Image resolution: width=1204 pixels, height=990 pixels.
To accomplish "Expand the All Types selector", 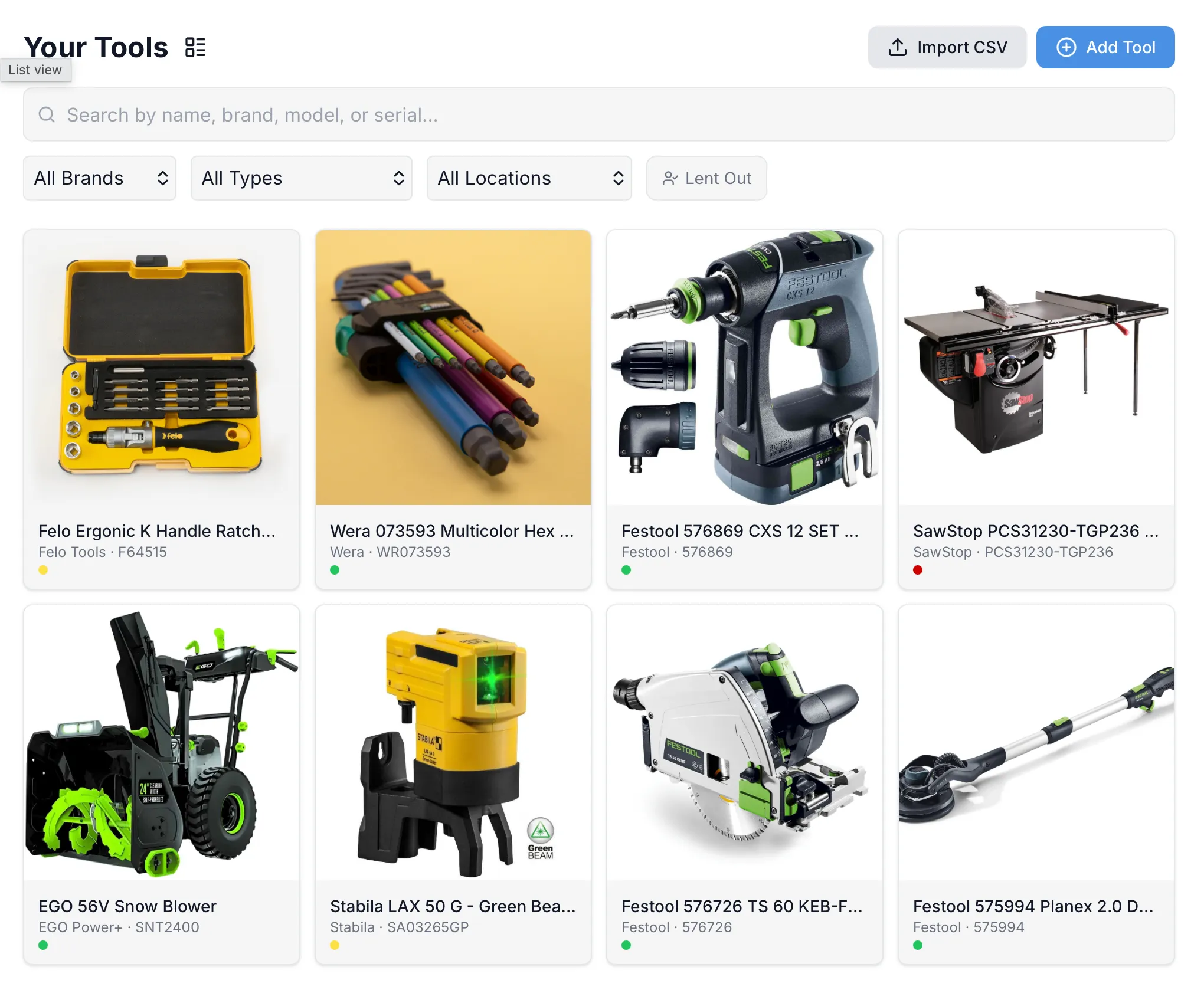I will (x=301, y=178).
